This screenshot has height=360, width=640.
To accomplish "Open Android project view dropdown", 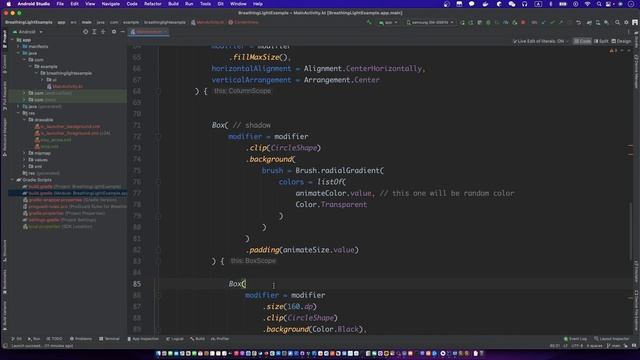I will pos(28,32).
